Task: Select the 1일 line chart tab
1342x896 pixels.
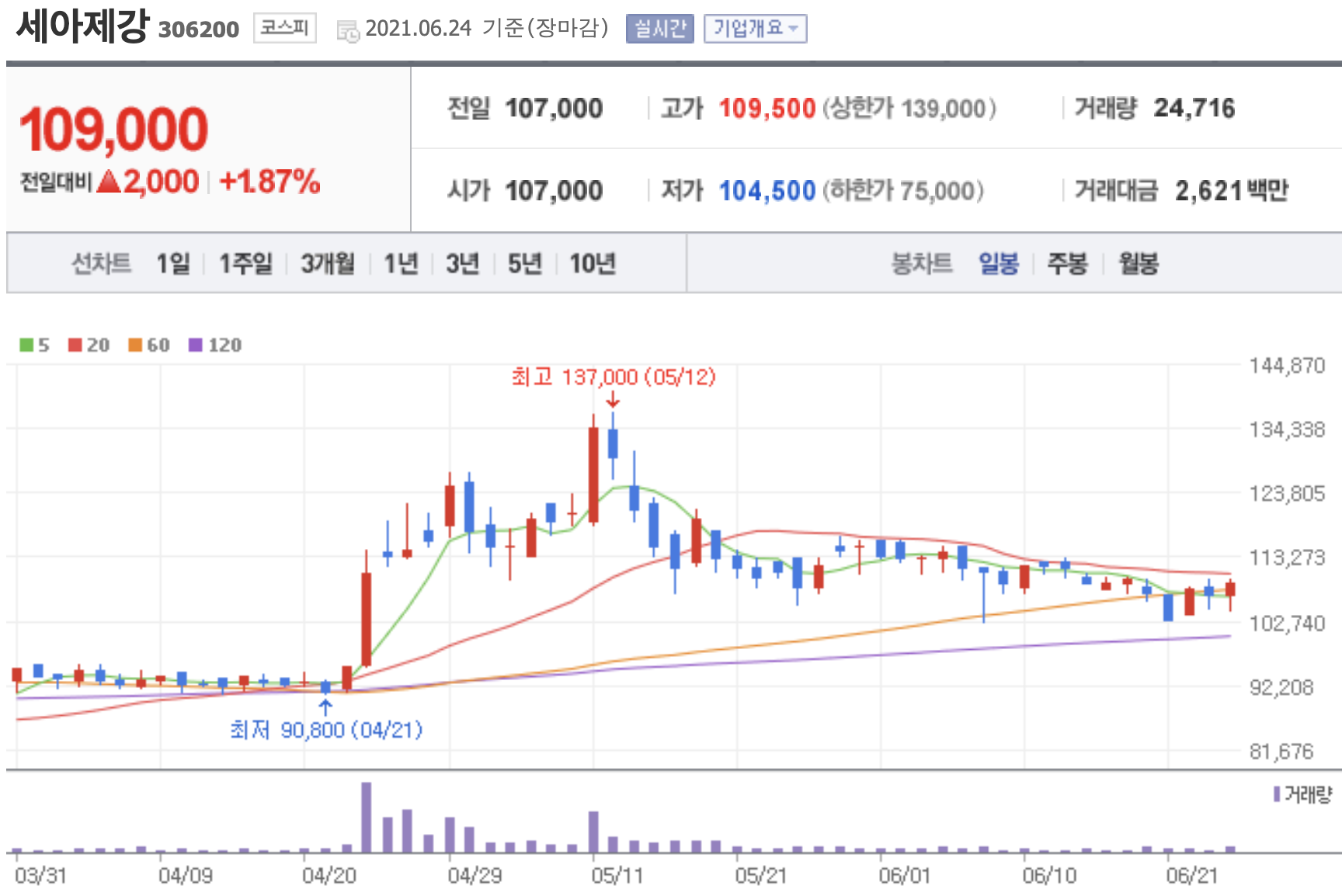Action: click(x=172, y=263)
